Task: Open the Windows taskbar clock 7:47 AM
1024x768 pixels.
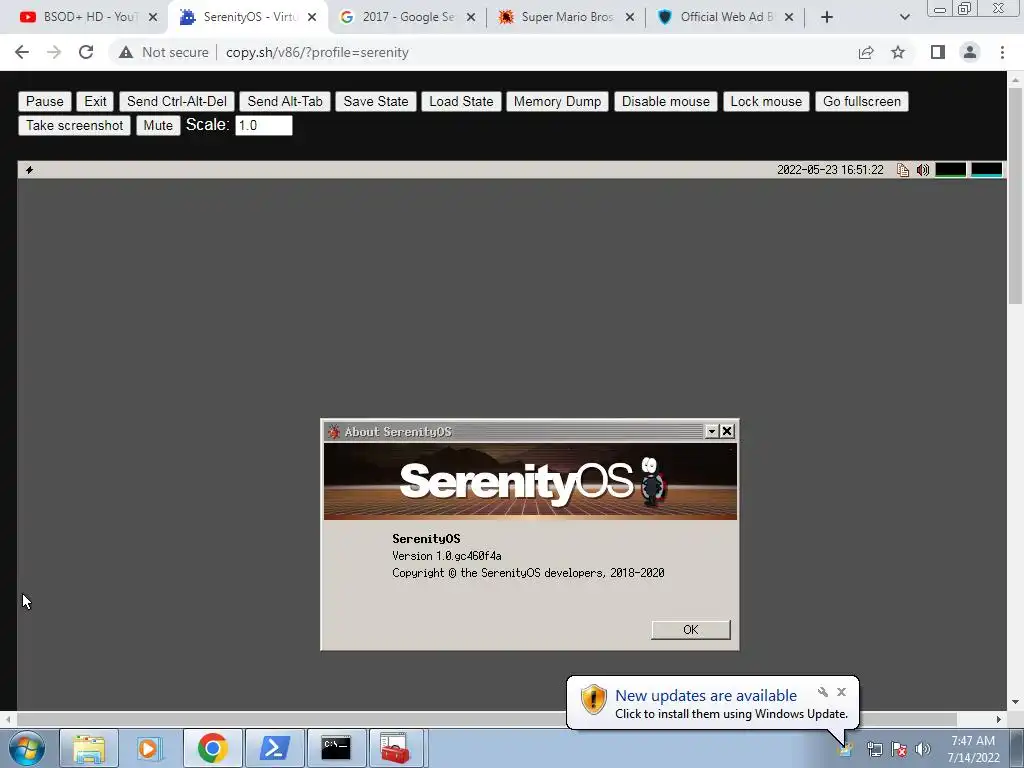Action: [973, 749]
